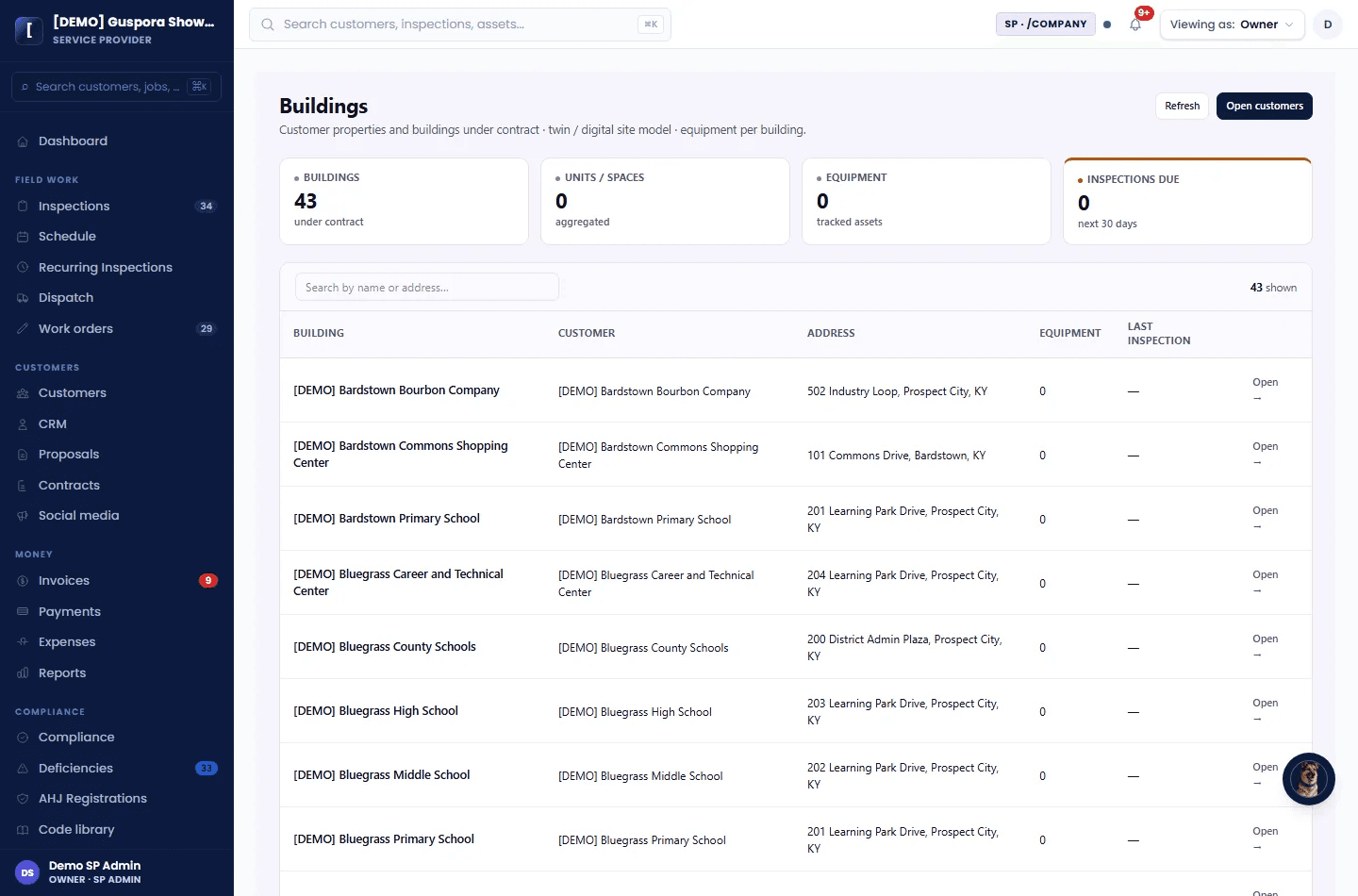Go to Work orders in the sidebar

117,329
